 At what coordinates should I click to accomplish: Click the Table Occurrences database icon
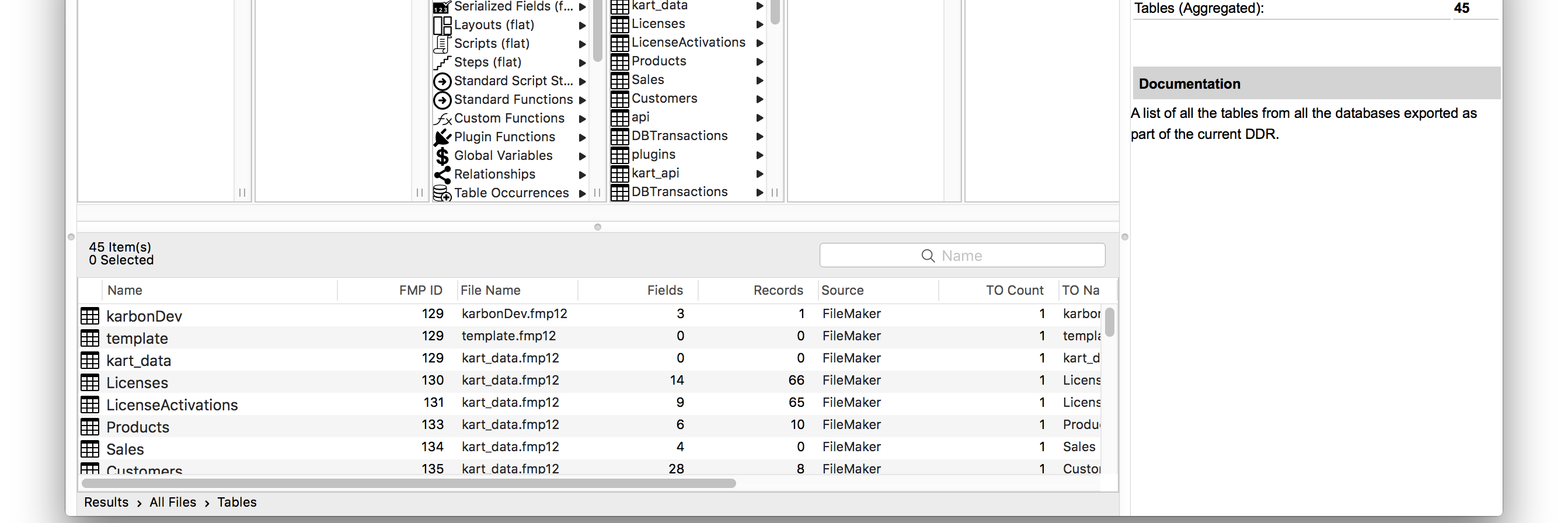pyautogui.click(x=442, y=194)
